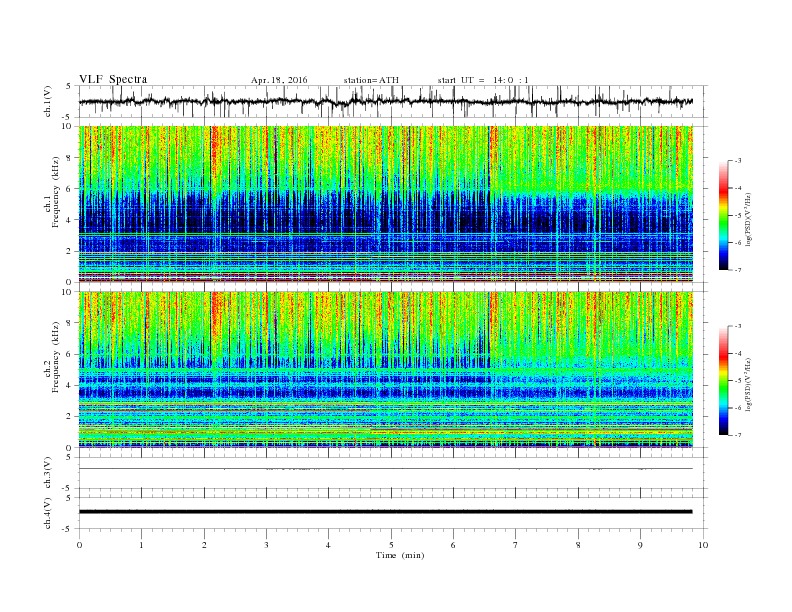792x612 pixels.
Task: Click the "1" tick on the time axis
Action: click(142, 545)
